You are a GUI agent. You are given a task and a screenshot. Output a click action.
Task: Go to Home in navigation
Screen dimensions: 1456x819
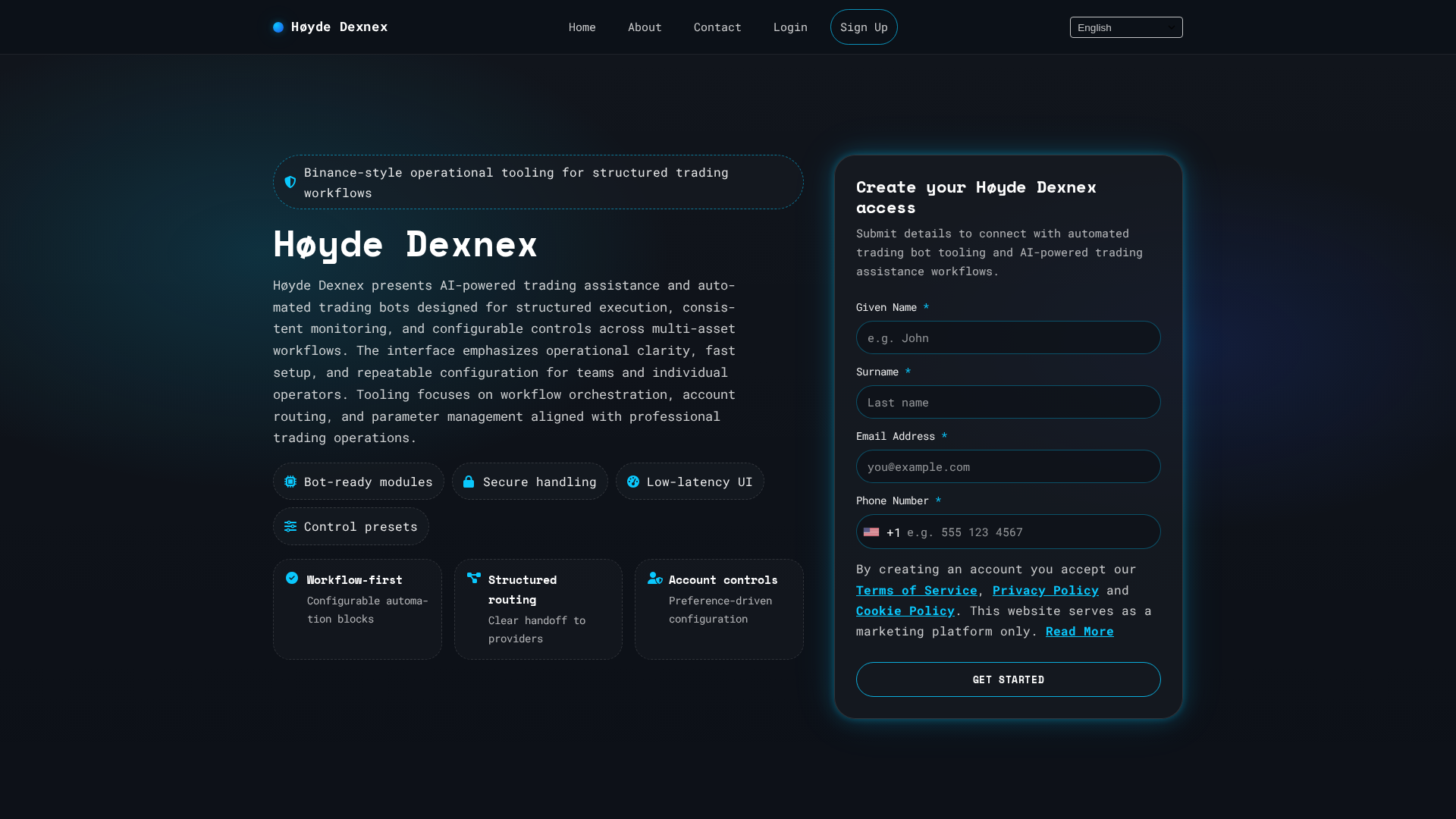(x=582, y=27)
